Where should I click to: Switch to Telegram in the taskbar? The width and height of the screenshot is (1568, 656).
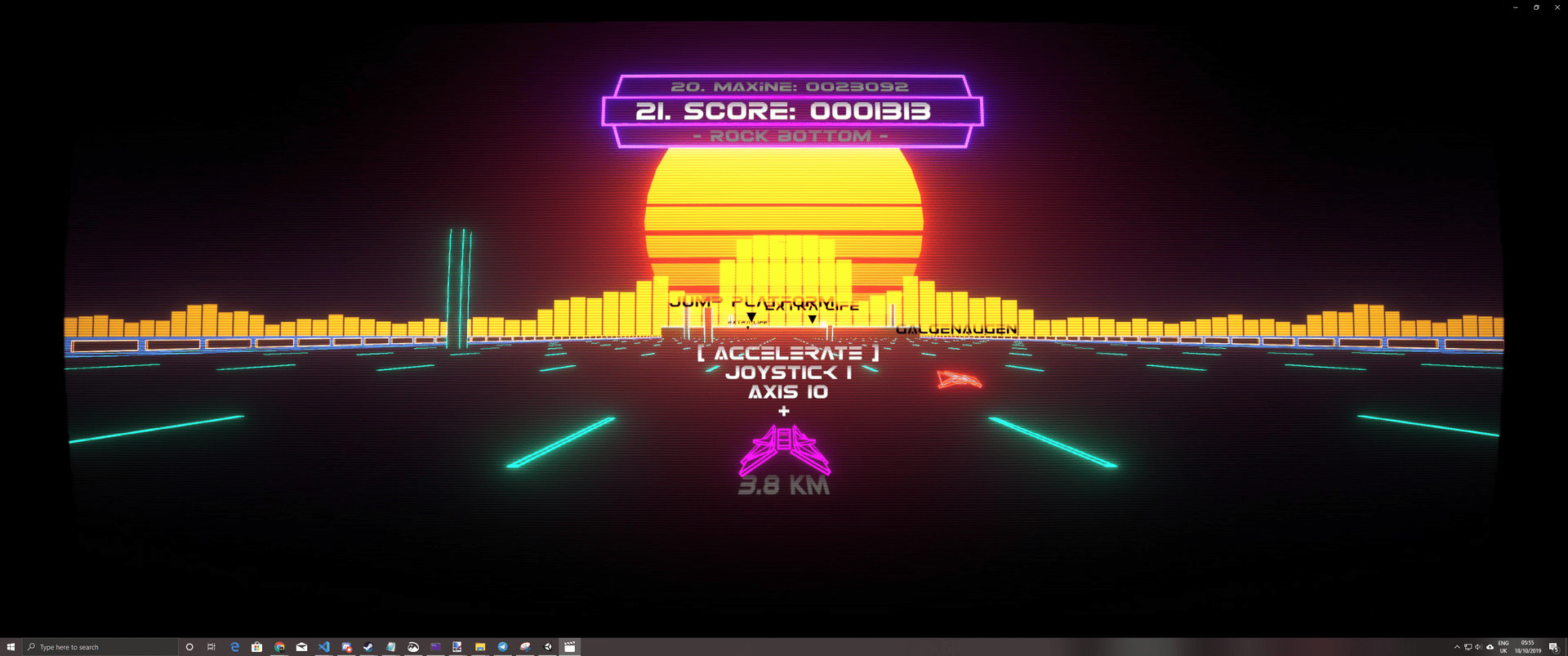coord(502,647)
